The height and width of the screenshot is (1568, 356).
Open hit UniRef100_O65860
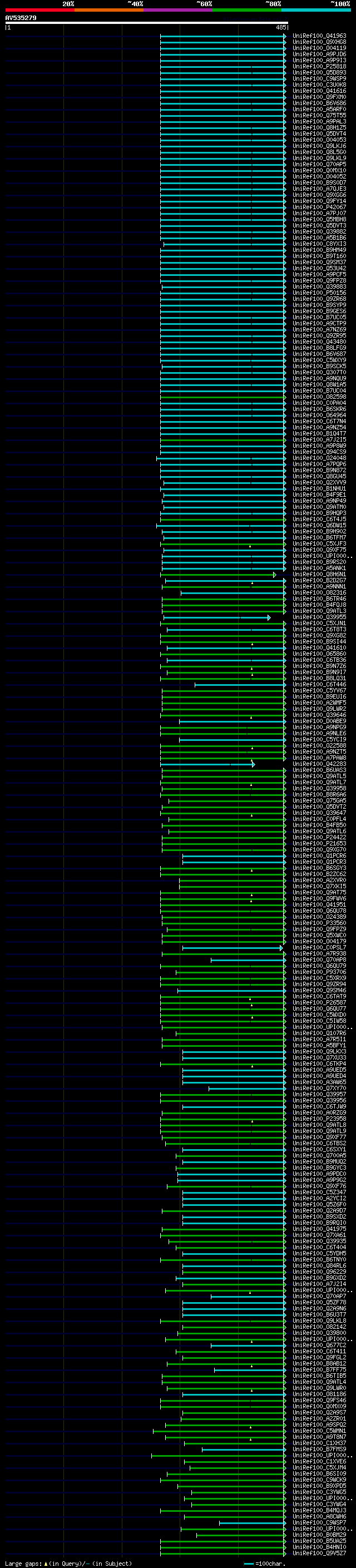click(x=319, y=654)
